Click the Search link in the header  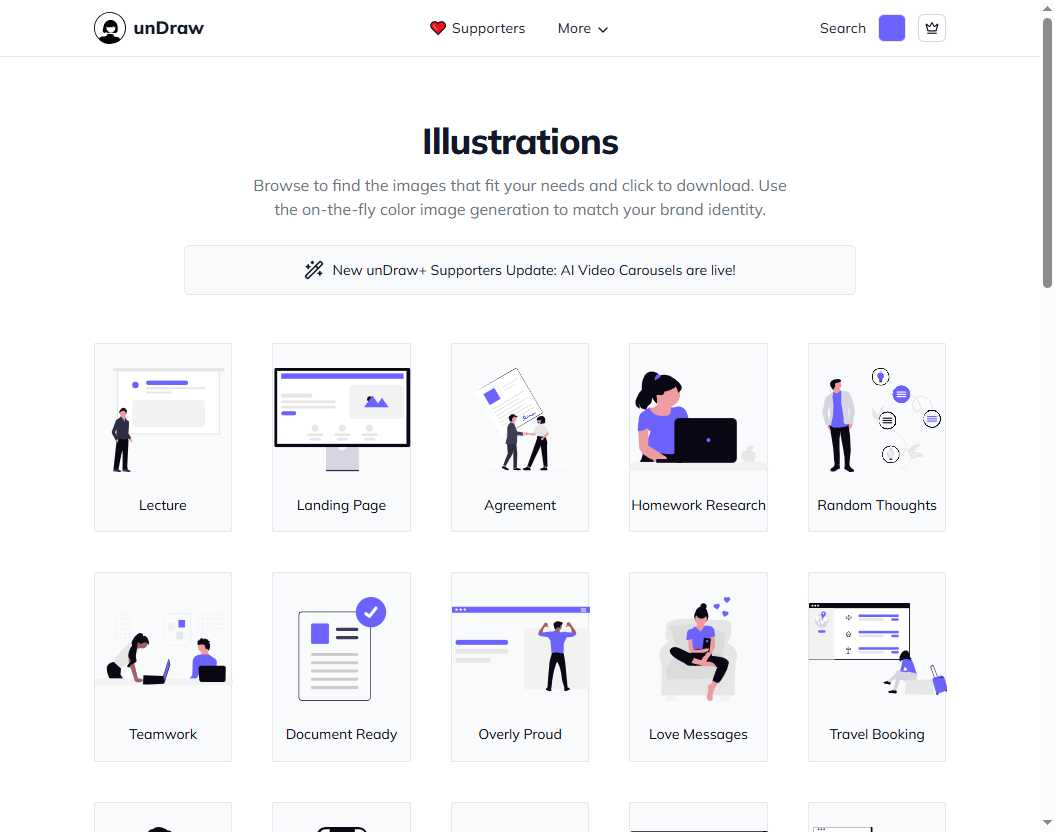(842, 28)
